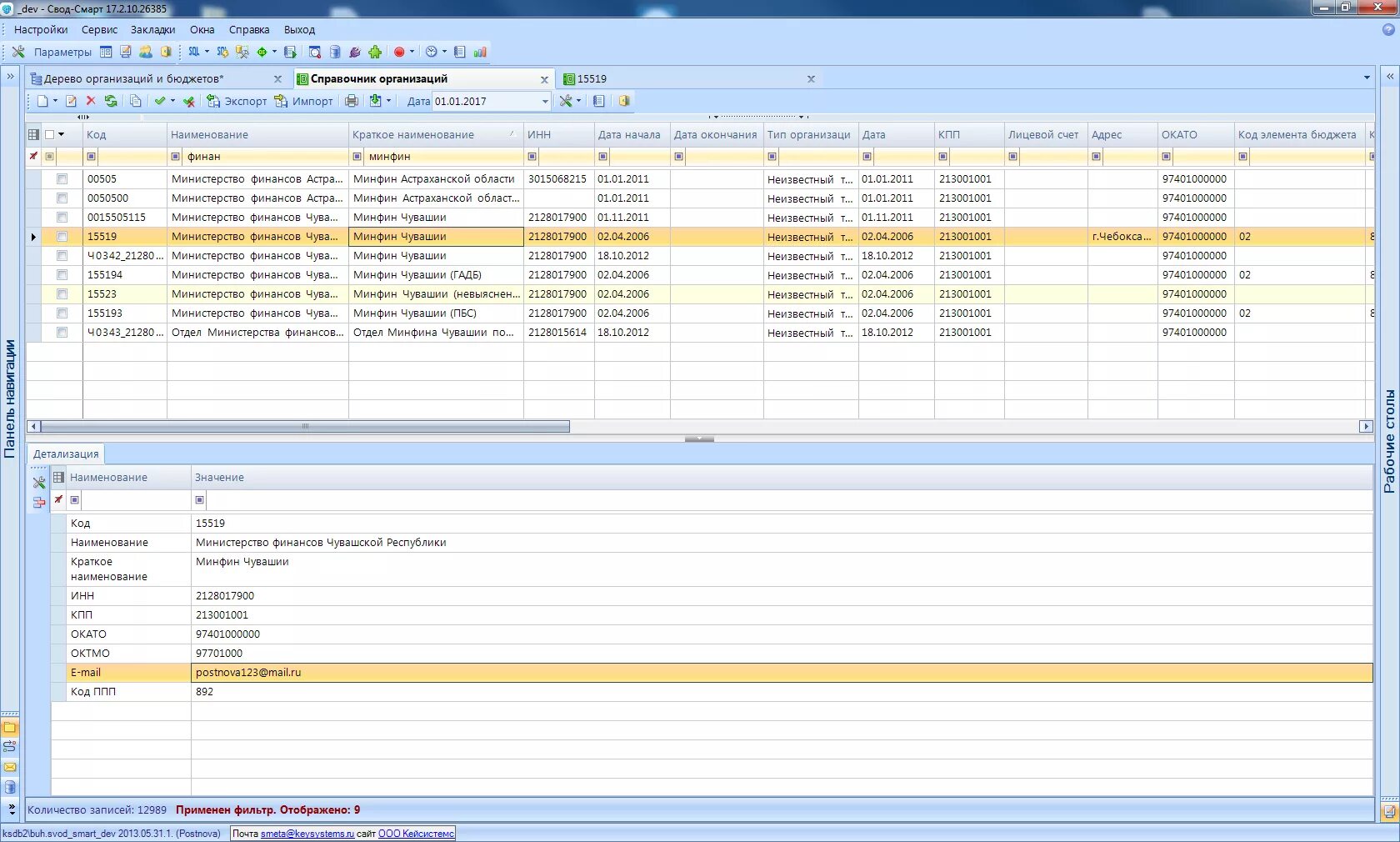Viewport: 1400px width, 842px height.
Task: Open the Дата date dropdown arrow
Action: pyautogui.click(x=545, y=102)
